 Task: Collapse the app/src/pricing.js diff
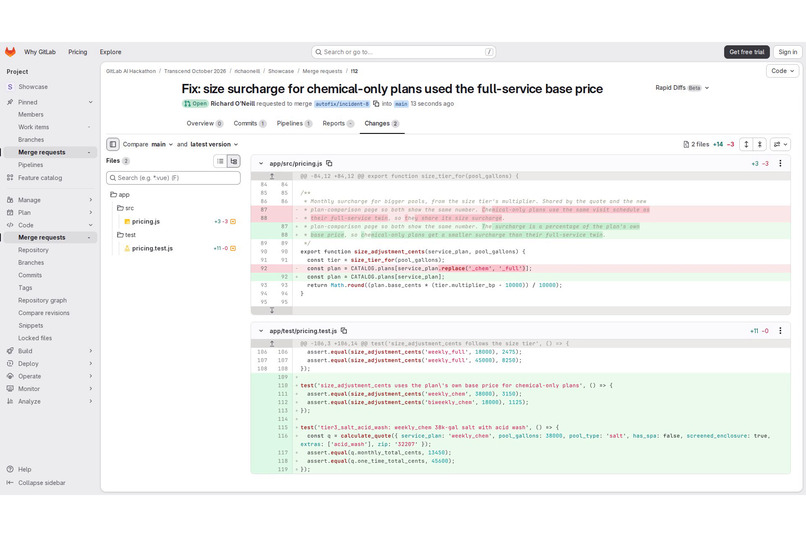(261, 163)
